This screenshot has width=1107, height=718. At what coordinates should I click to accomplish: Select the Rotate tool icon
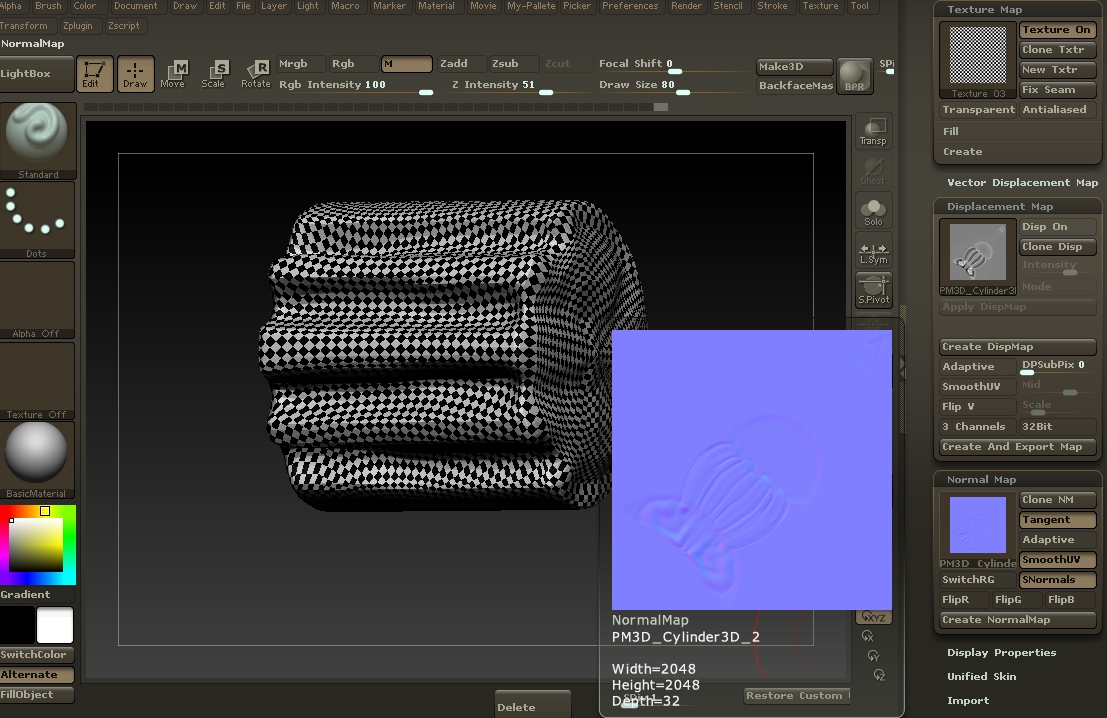(x=256, y=73)
